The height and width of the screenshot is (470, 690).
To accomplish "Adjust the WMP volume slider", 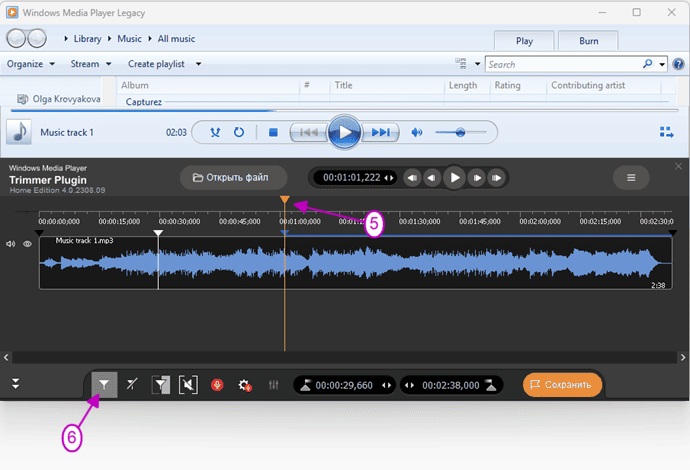I will point(460,132).
